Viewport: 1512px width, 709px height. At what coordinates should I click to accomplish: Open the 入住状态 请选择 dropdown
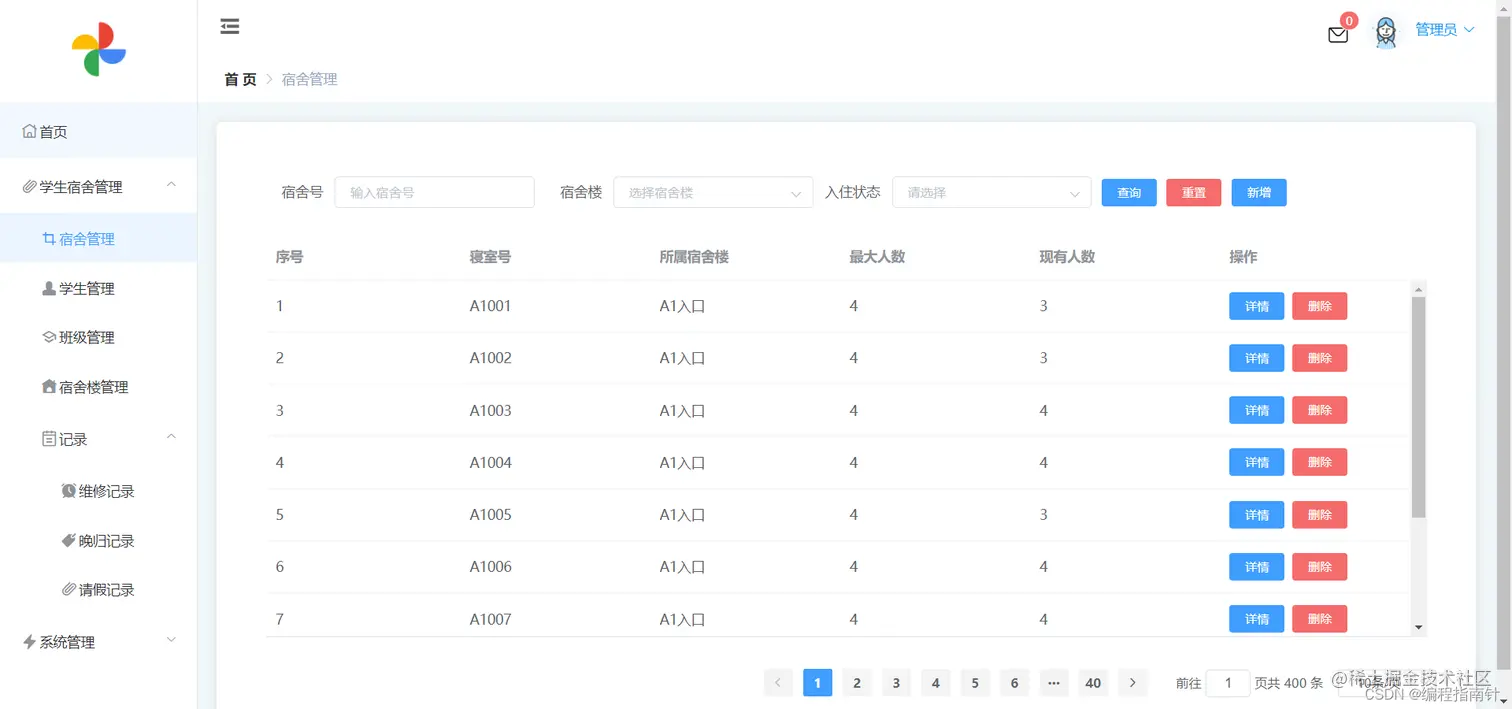click(x=992, y=192)
